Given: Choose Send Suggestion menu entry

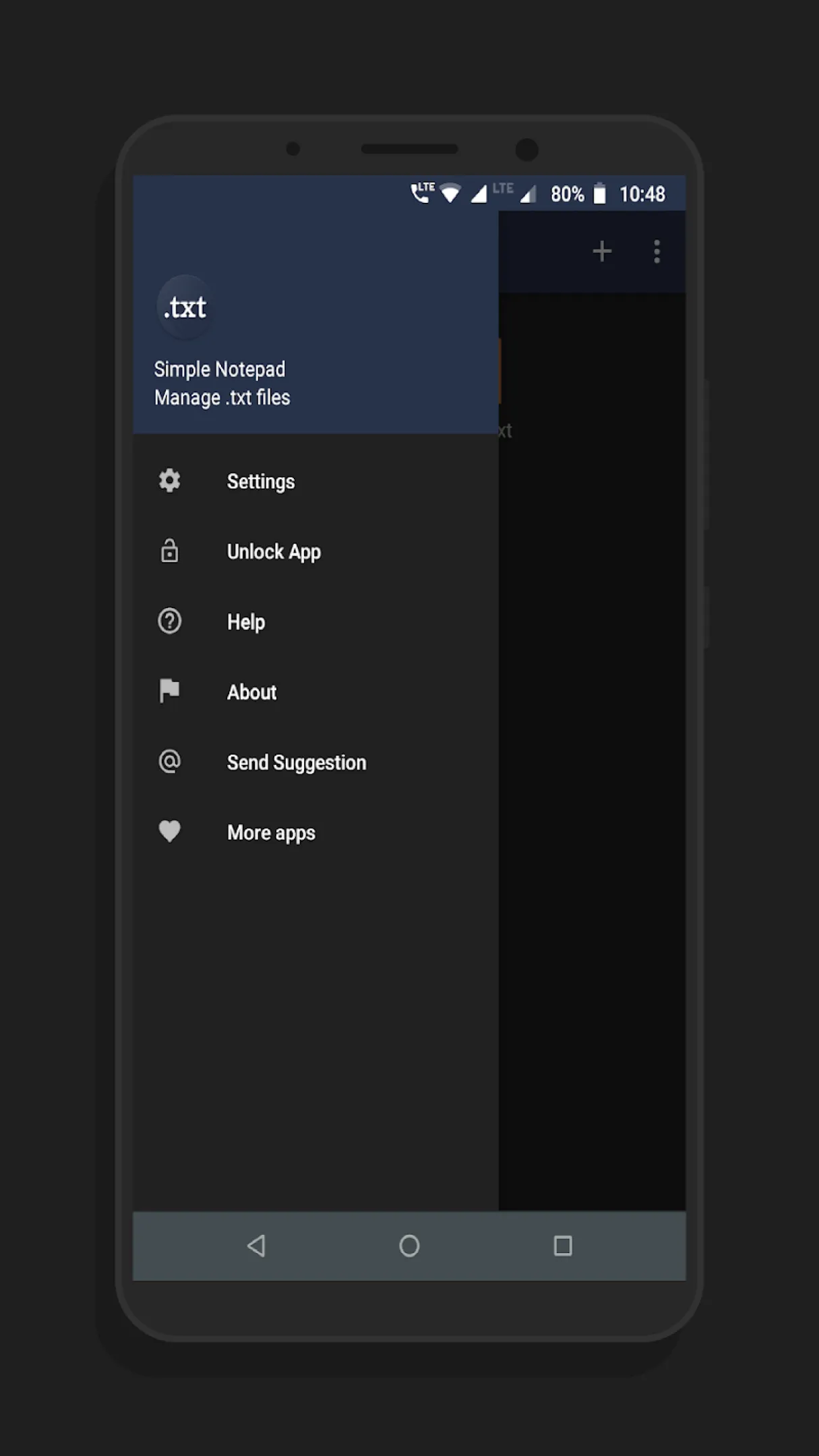Looking at the screenshot, I should click(315, 762).
